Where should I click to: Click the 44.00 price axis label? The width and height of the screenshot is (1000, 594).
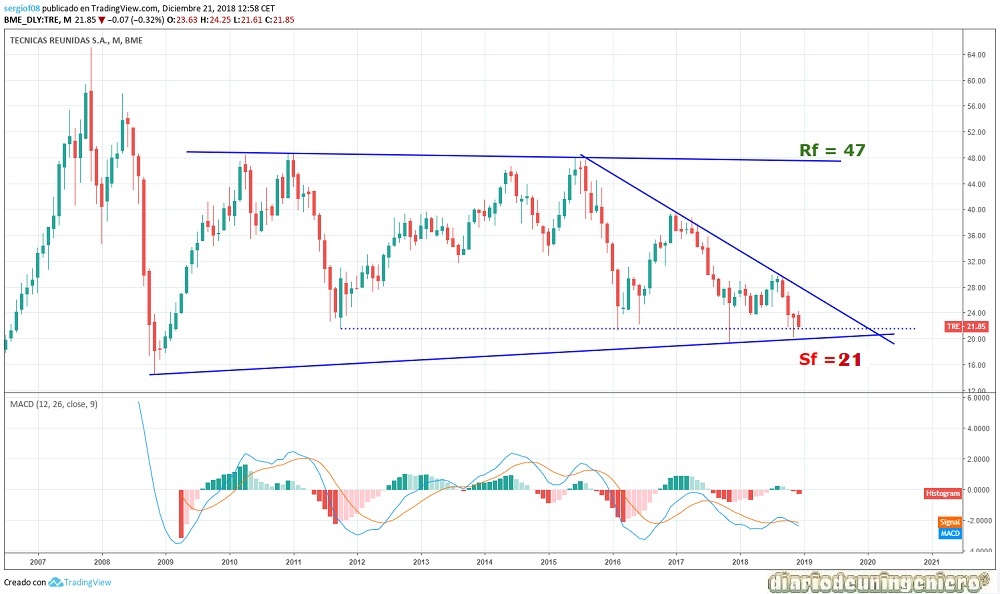tap(976, 184)
